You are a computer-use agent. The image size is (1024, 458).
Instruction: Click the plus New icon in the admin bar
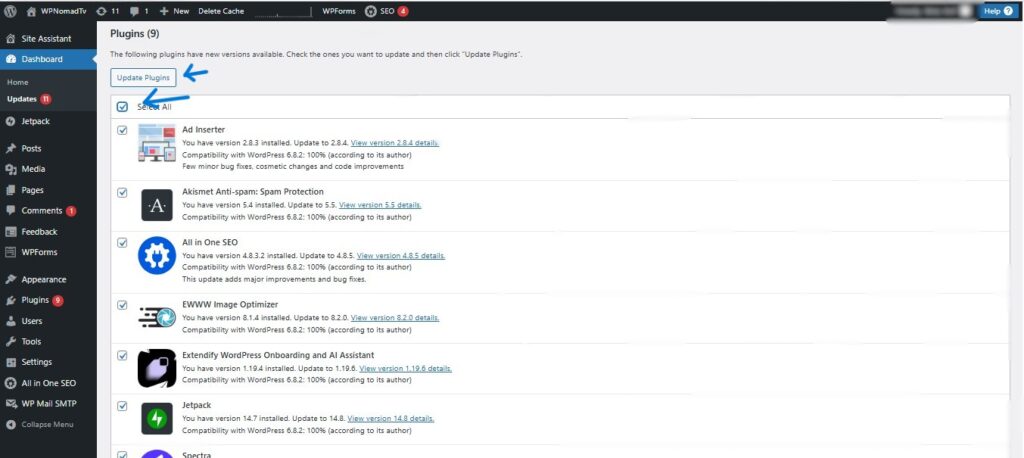164,11
